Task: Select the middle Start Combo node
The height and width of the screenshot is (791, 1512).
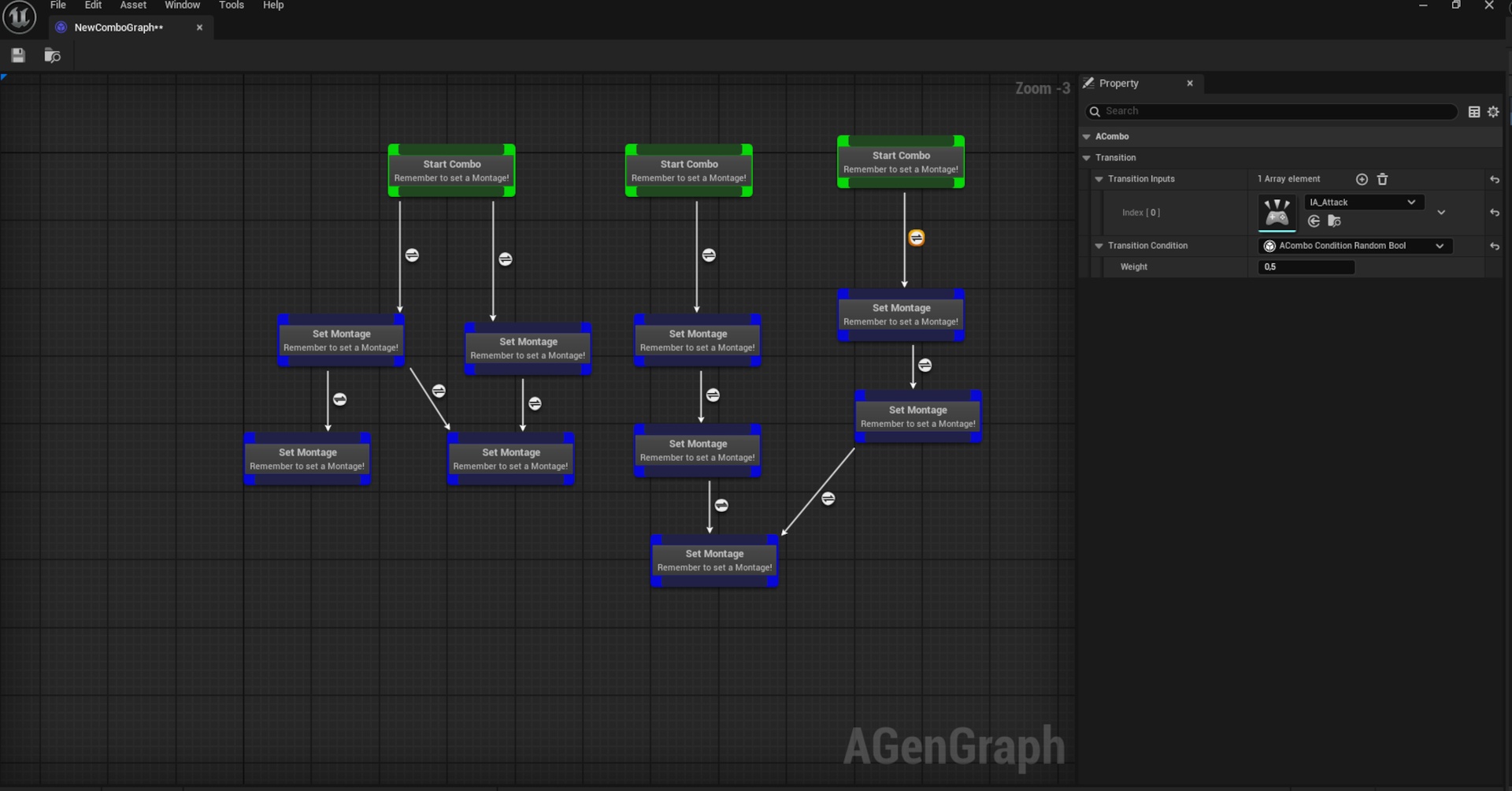Action: click(x=689, y=170)
